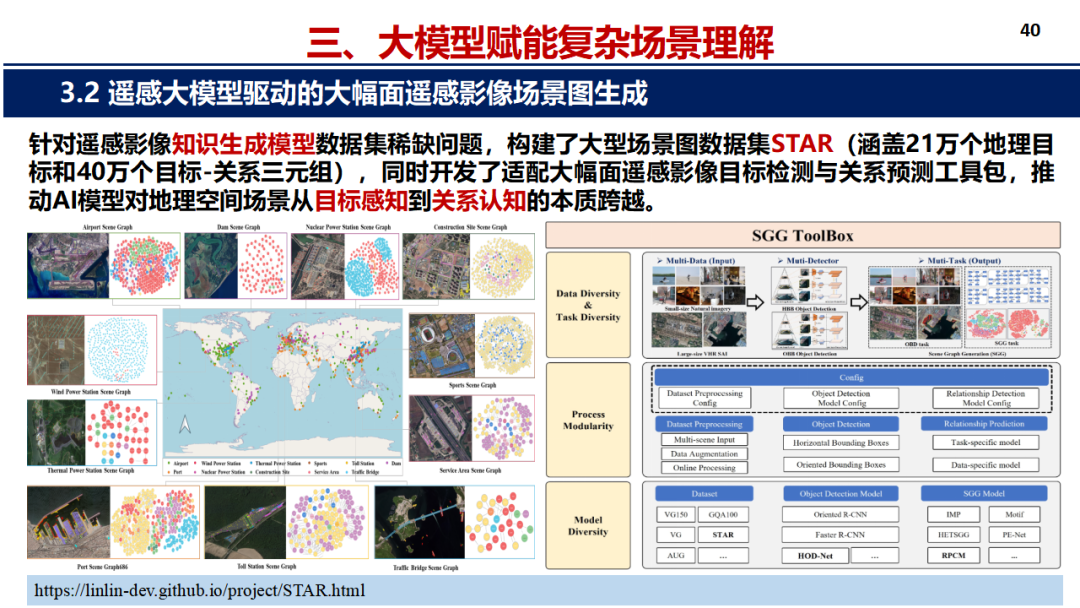Click the Nuclear Power Station Scene Graph image

tap(345, 265)
